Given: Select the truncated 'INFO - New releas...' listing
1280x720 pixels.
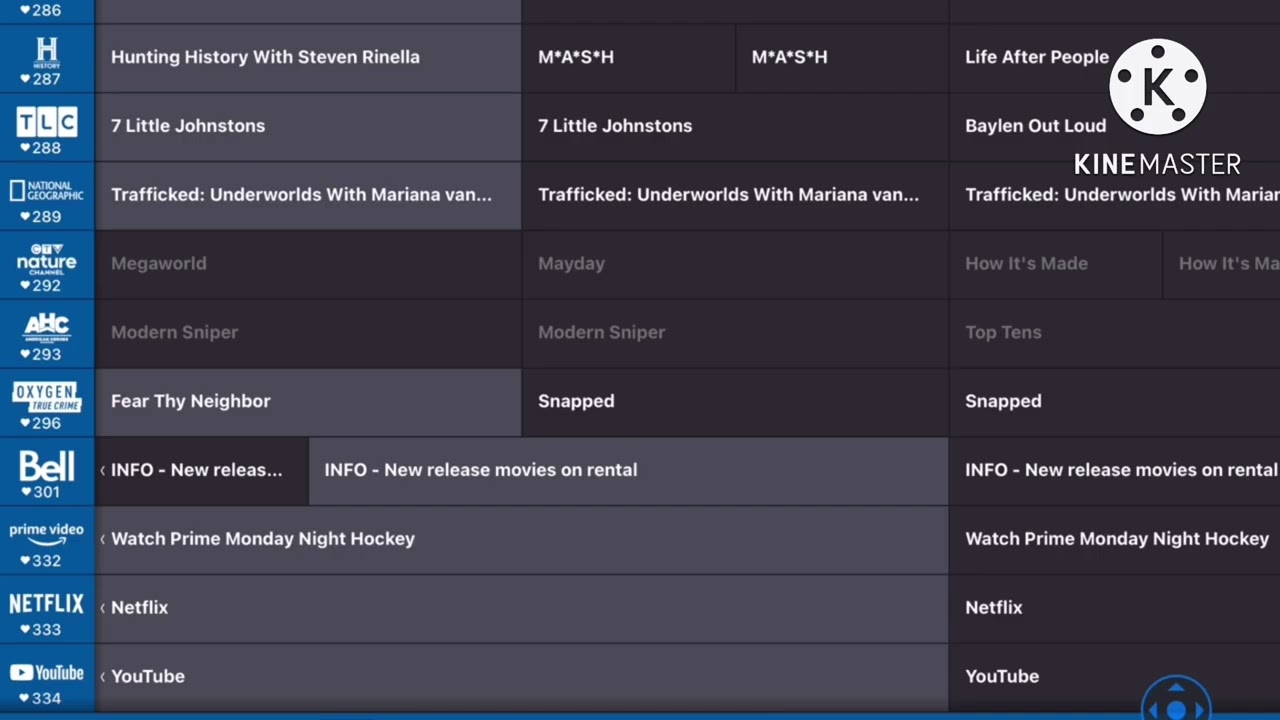Looking at the screenshot, I should pyautogui.click(x=202, y=470).
